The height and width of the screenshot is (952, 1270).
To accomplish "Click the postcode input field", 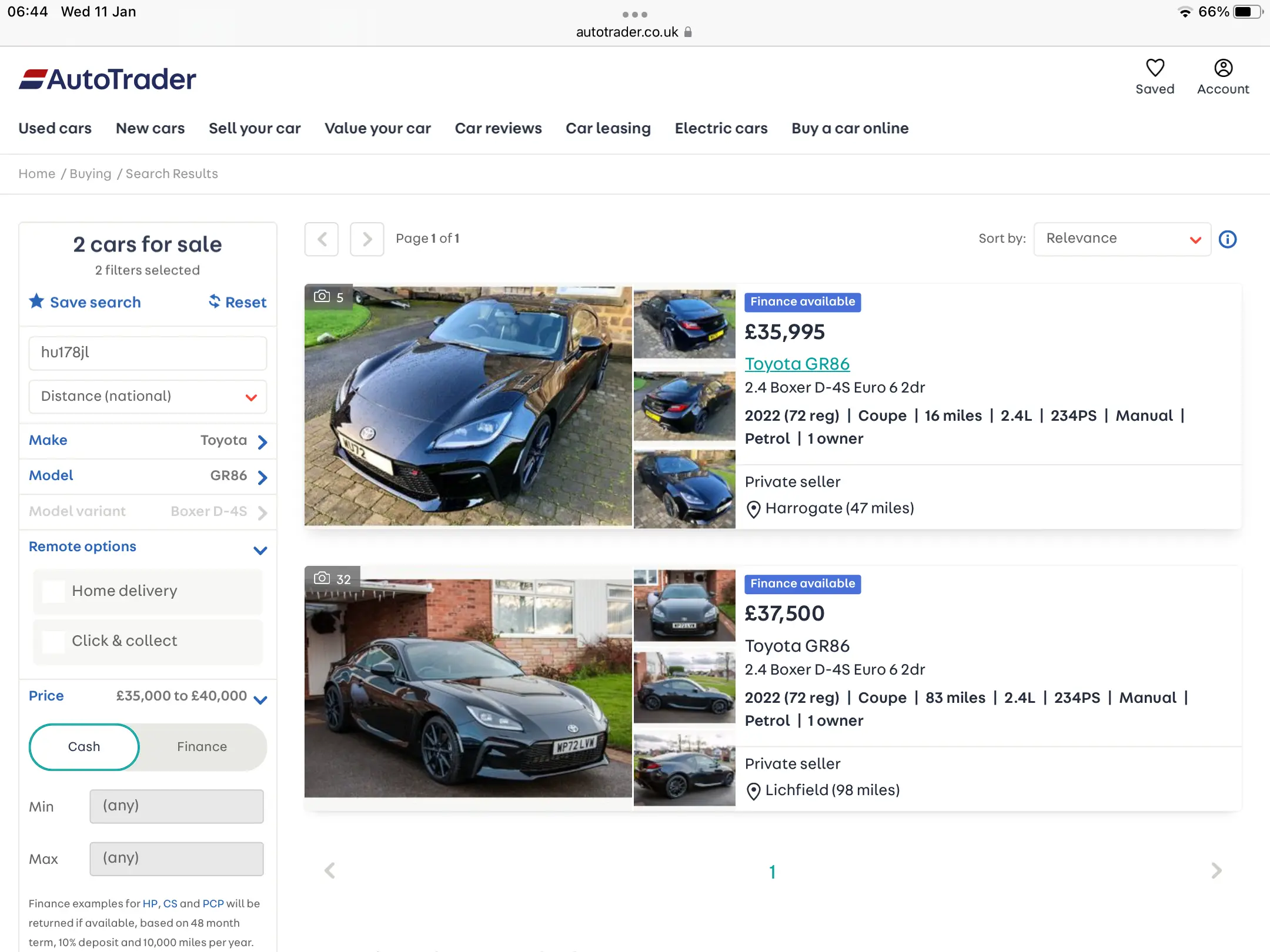I will [148, 353].
